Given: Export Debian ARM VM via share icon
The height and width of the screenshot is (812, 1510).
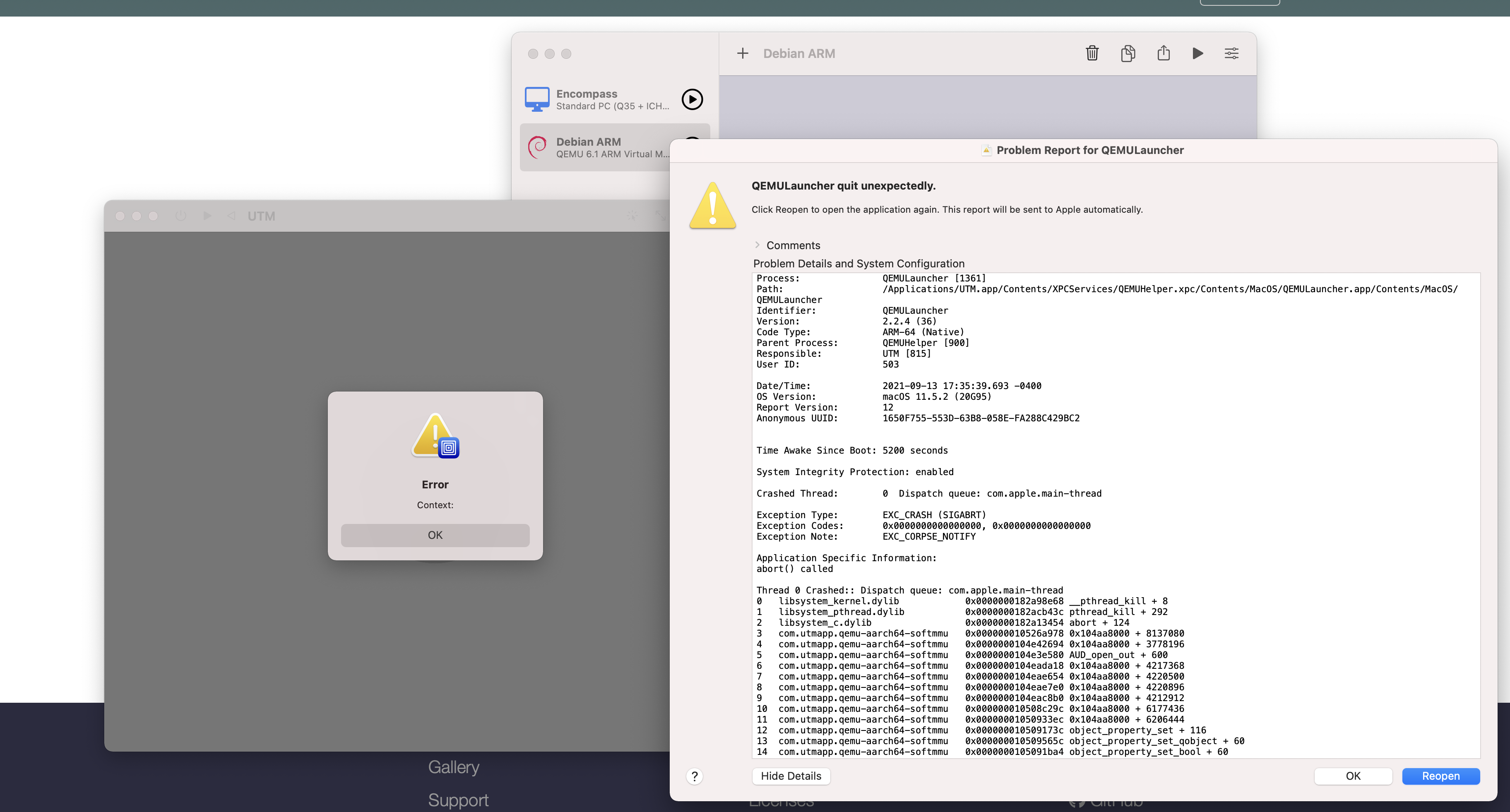Looking at the screenshot, I should (x=1164, y=53).
